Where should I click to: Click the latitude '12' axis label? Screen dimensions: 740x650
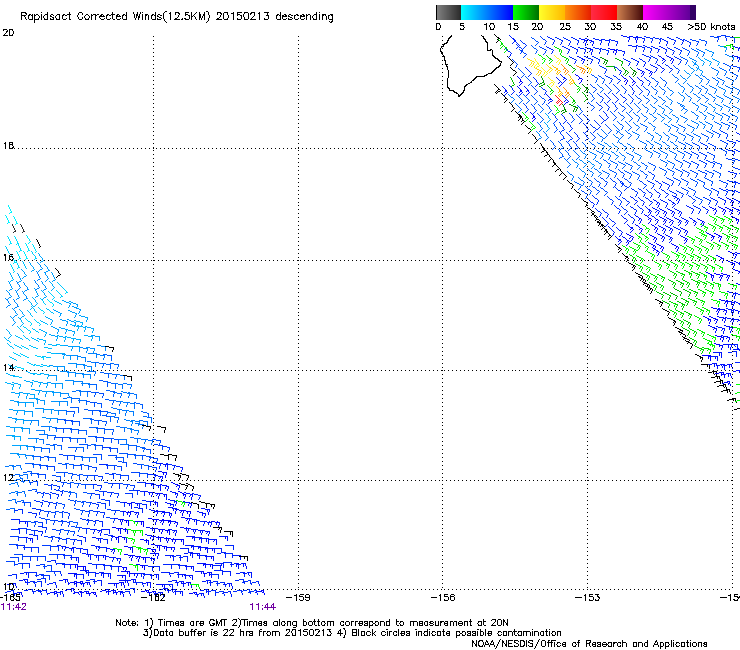coord(8,478)
